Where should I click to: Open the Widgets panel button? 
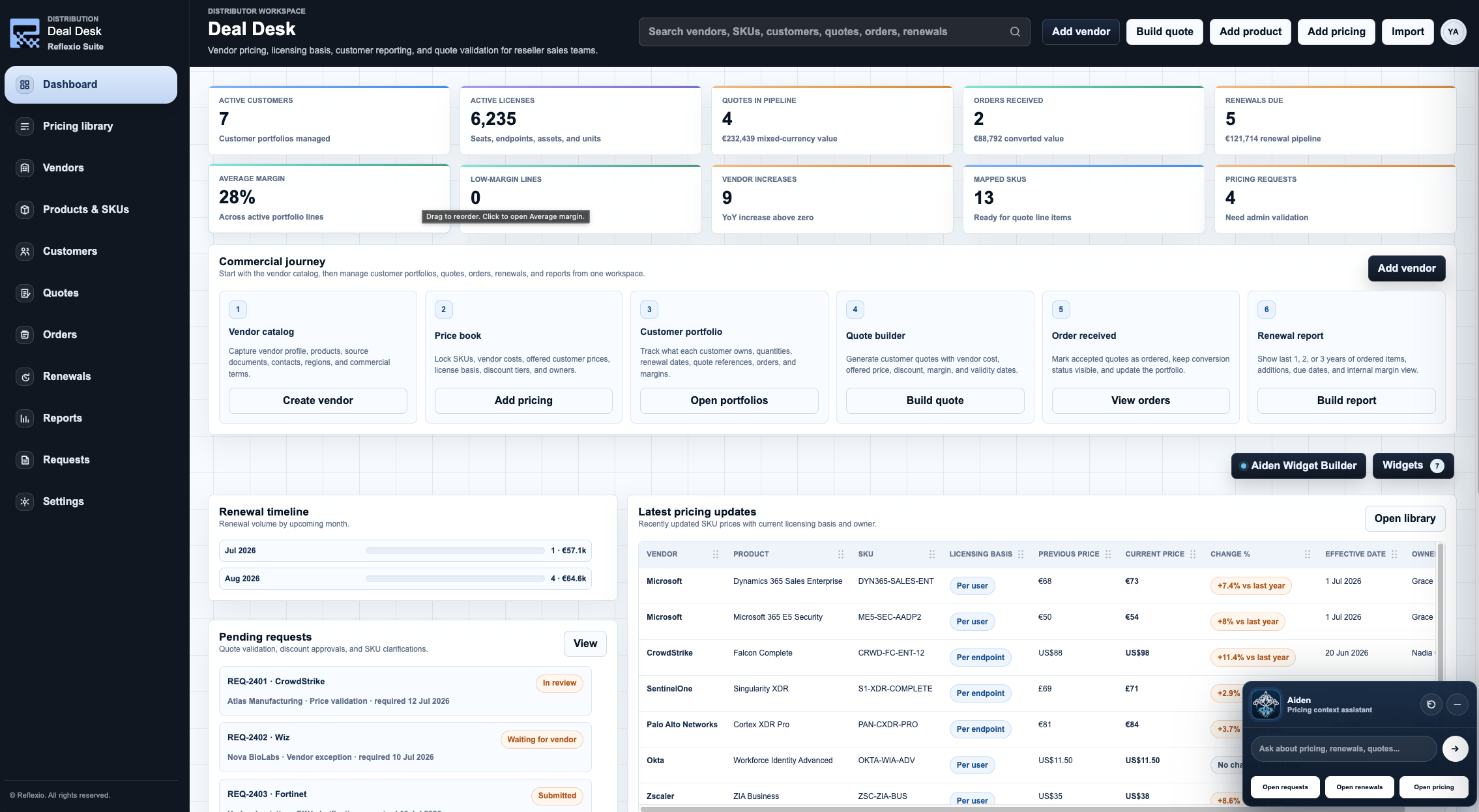click(x=1413, y=466)
